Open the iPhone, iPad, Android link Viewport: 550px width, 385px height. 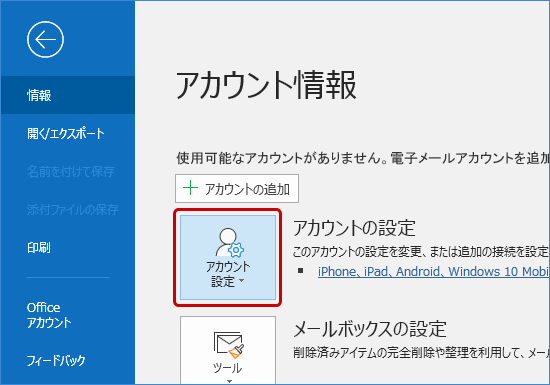434,271
